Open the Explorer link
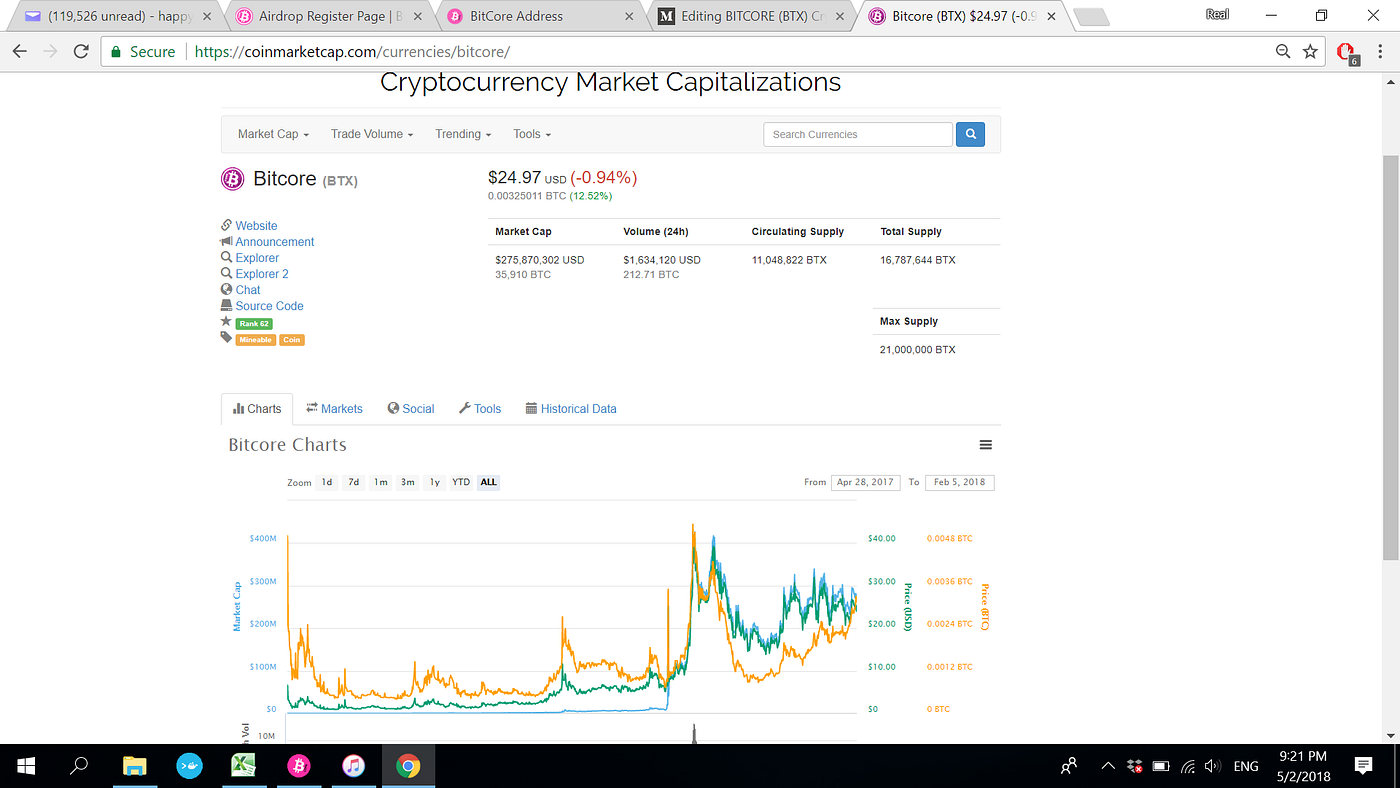This screenshot has height=788, width=1400. point(257,258)
